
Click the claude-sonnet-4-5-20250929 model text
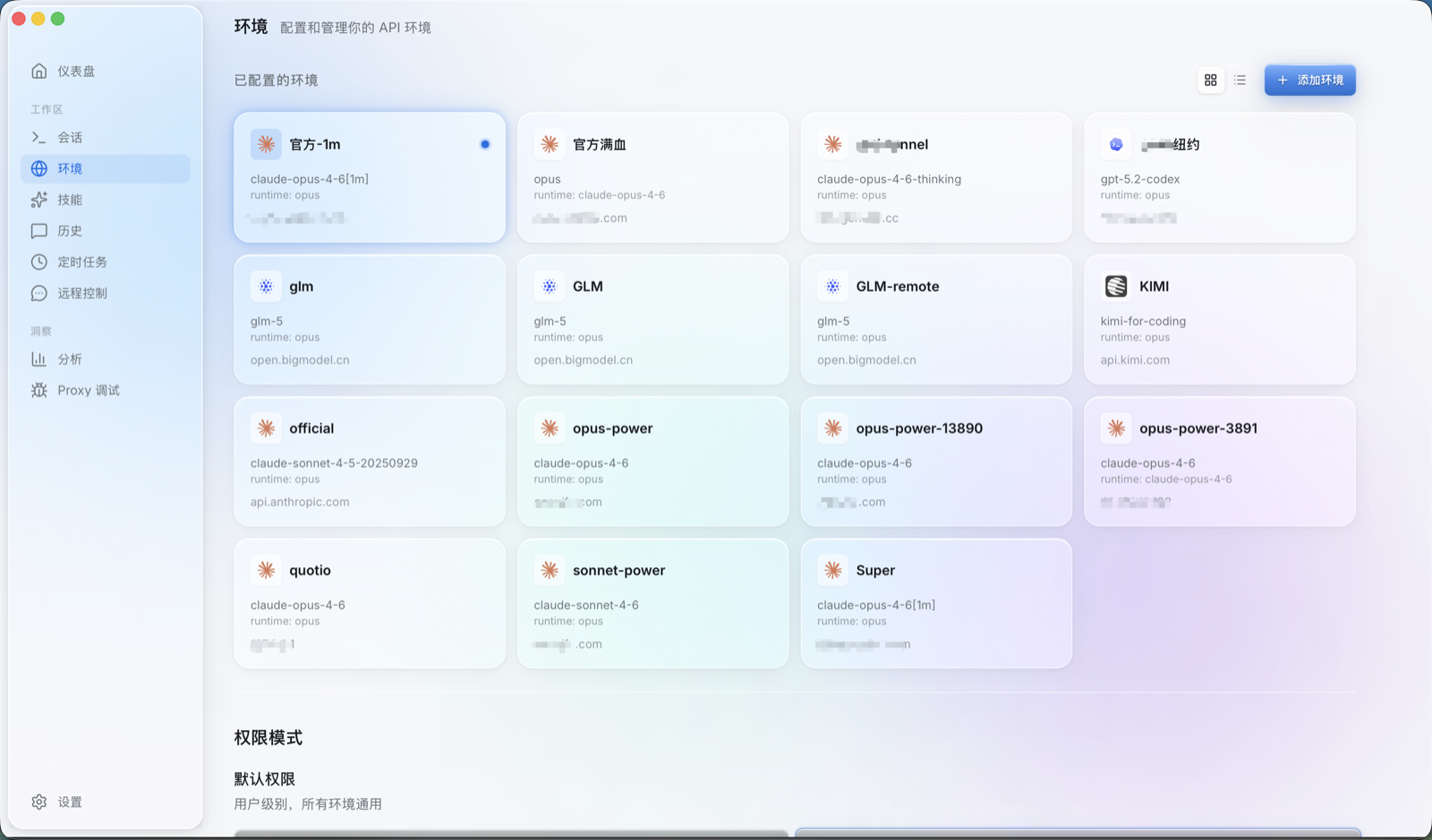coord(334,463)
